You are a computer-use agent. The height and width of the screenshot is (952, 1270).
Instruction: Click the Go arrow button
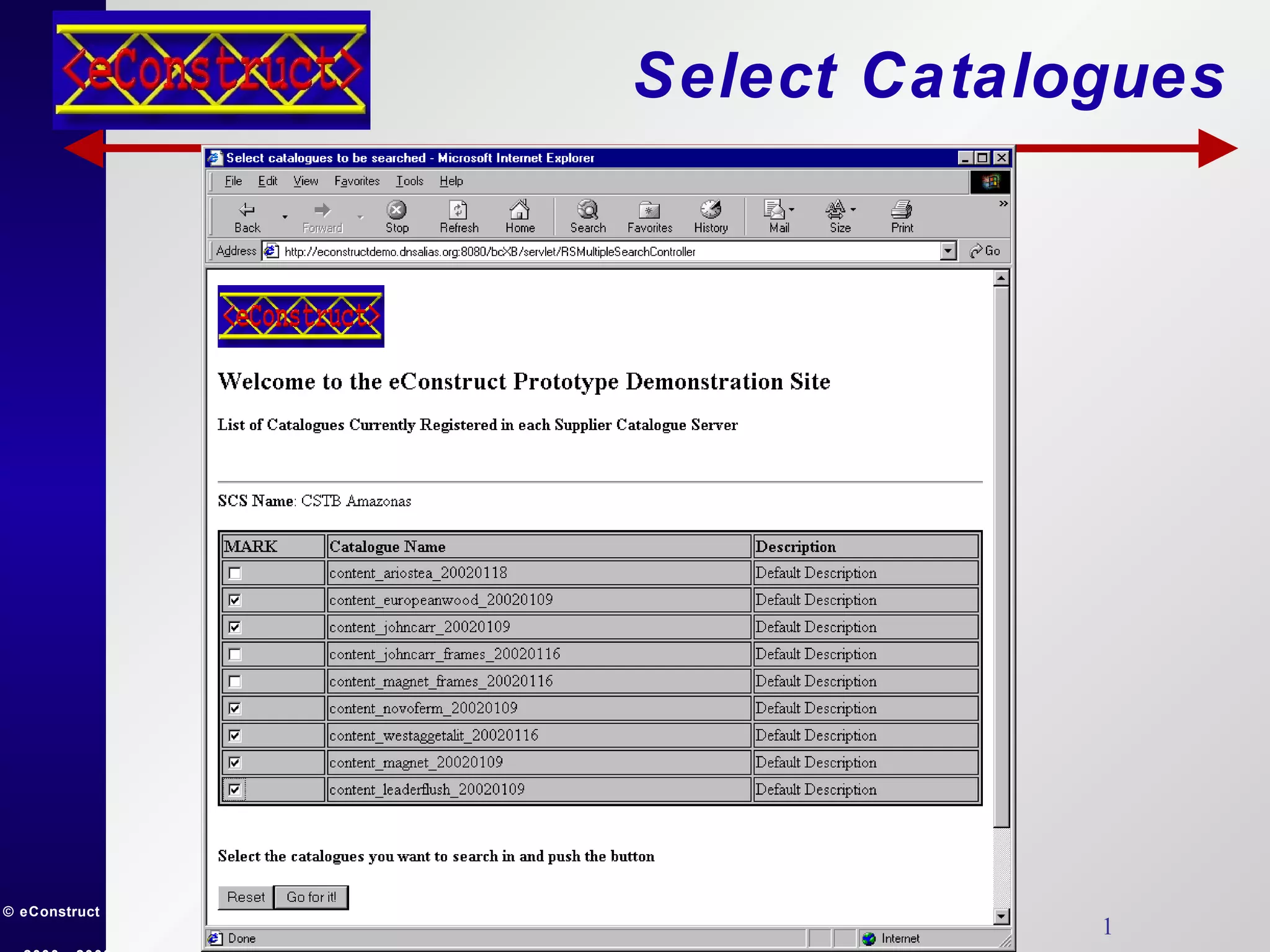[985, 251]
